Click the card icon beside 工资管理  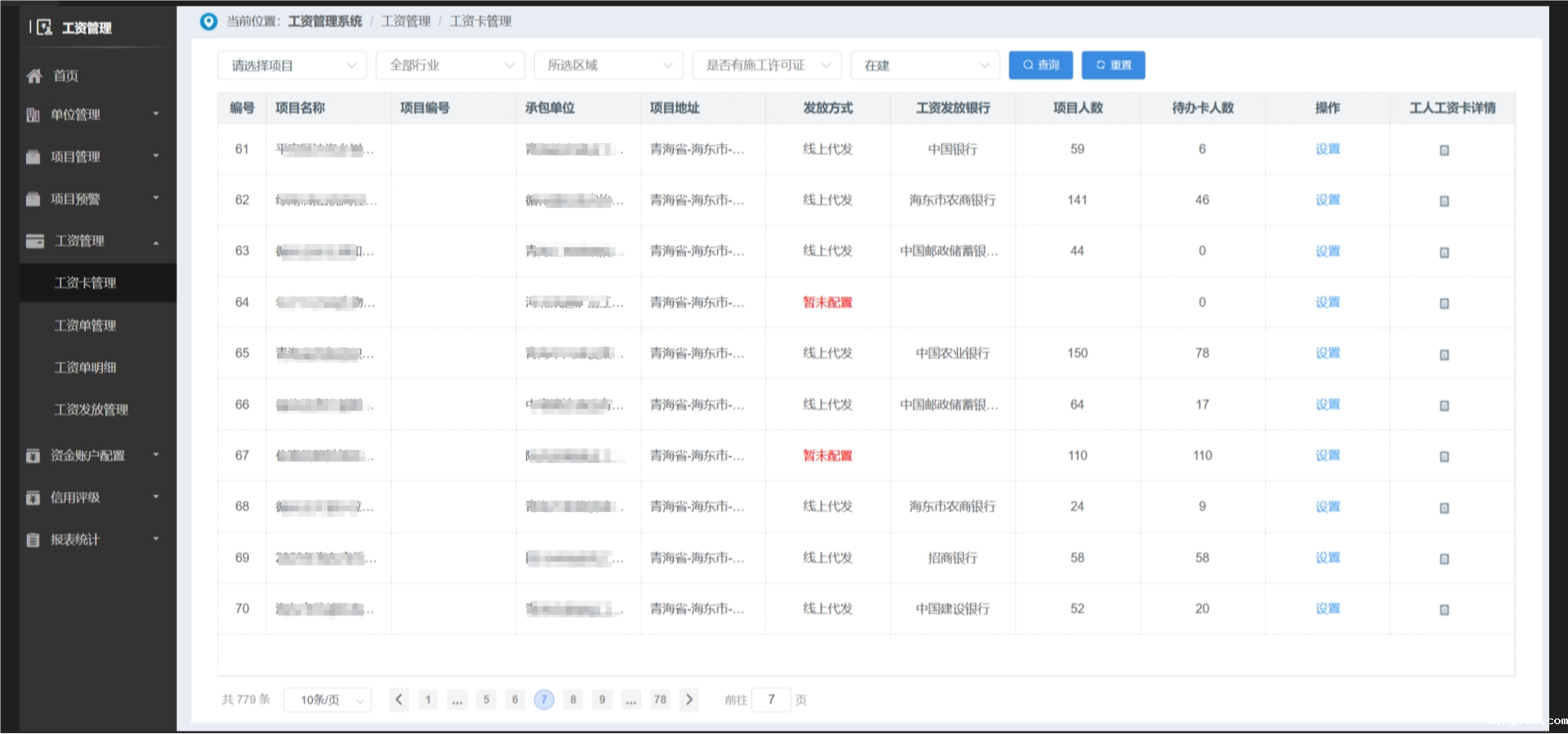[x=35, y=241]
